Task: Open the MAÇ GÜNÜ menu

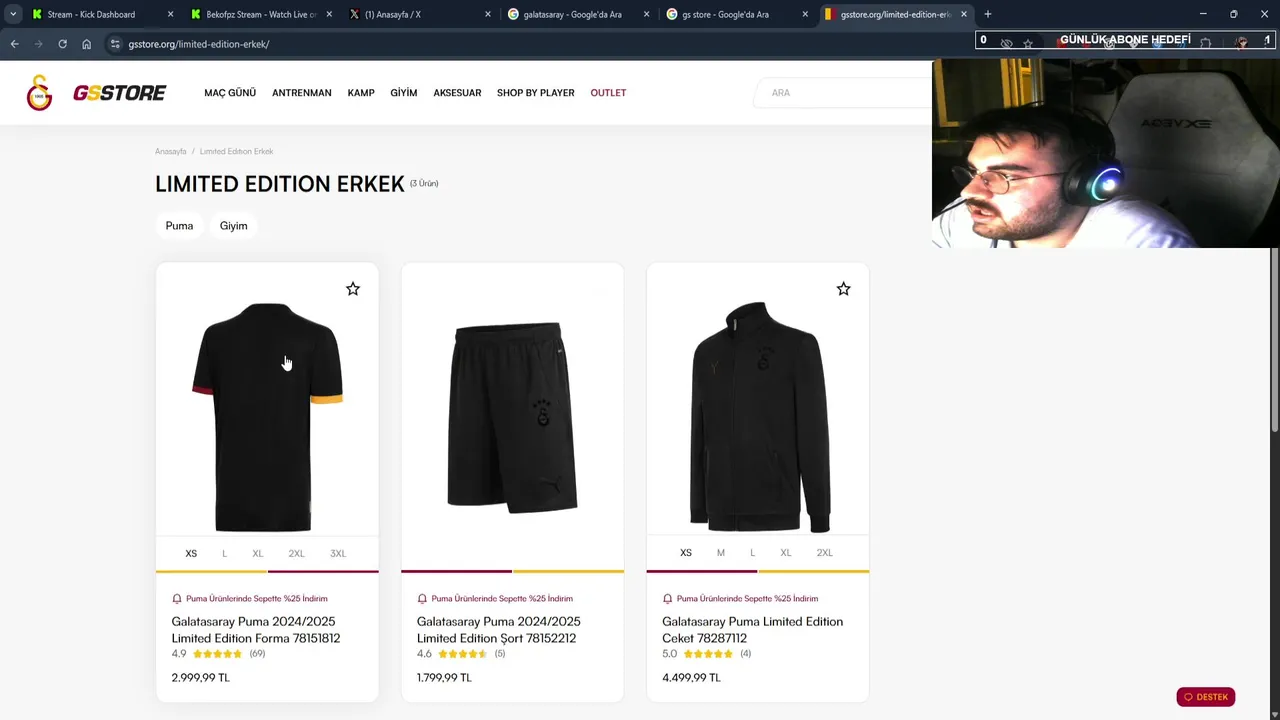Action: (230, 93)
